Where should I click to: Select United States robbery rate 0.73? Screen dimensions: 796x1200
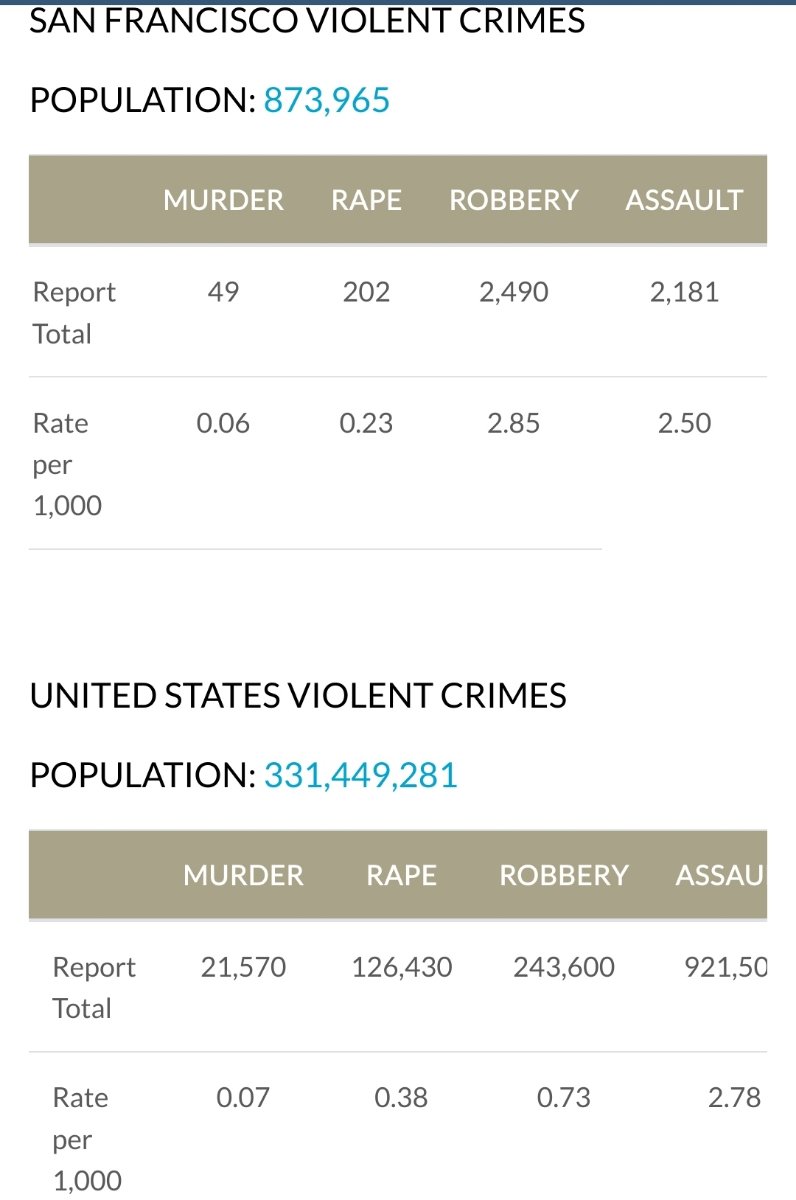(x=564, y=1097)
